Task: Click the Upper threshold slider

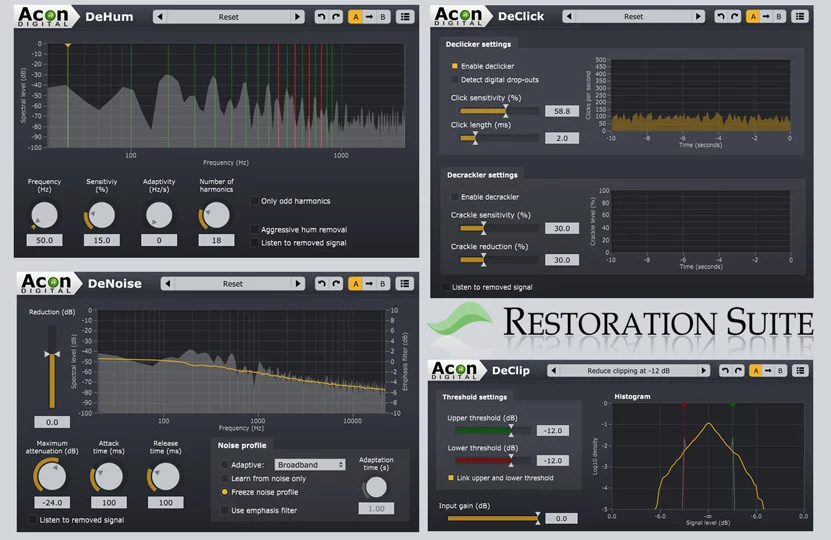Action: coord(493,430)
